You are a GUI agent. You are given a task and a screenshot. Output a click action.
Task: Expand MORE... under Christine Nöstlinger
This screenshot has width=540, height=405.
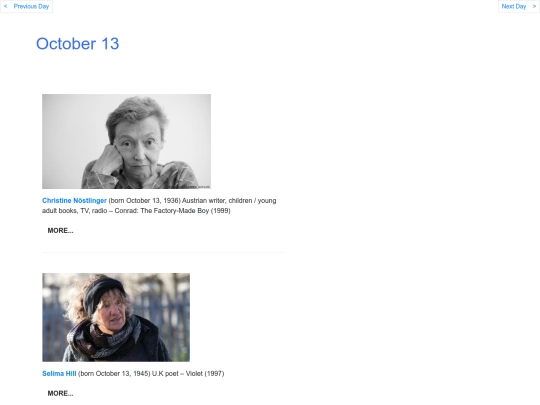[x=60, y=230]
